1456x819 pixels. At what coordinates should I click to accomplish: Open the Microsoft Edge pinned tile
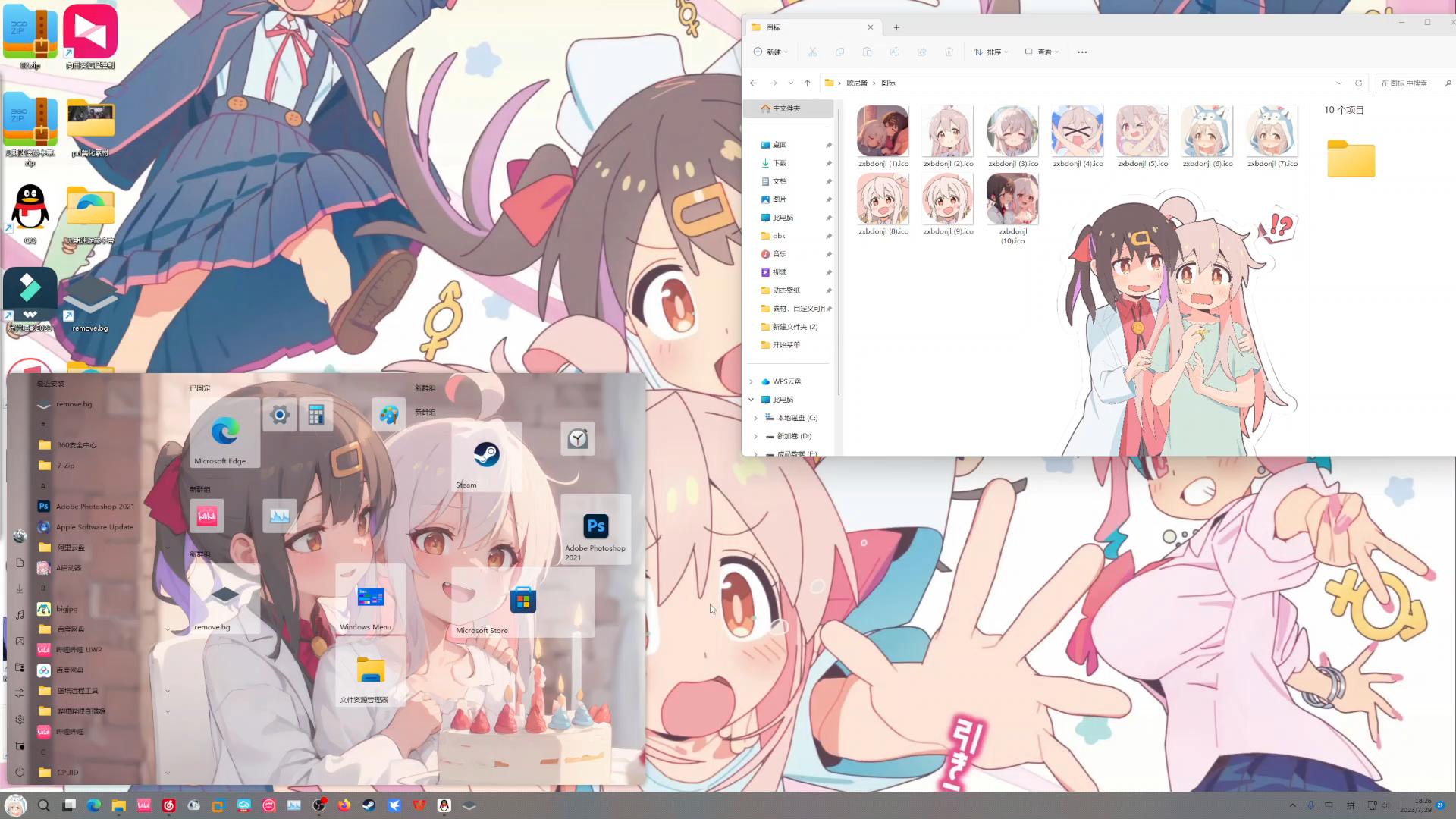[x=224, y=435]
